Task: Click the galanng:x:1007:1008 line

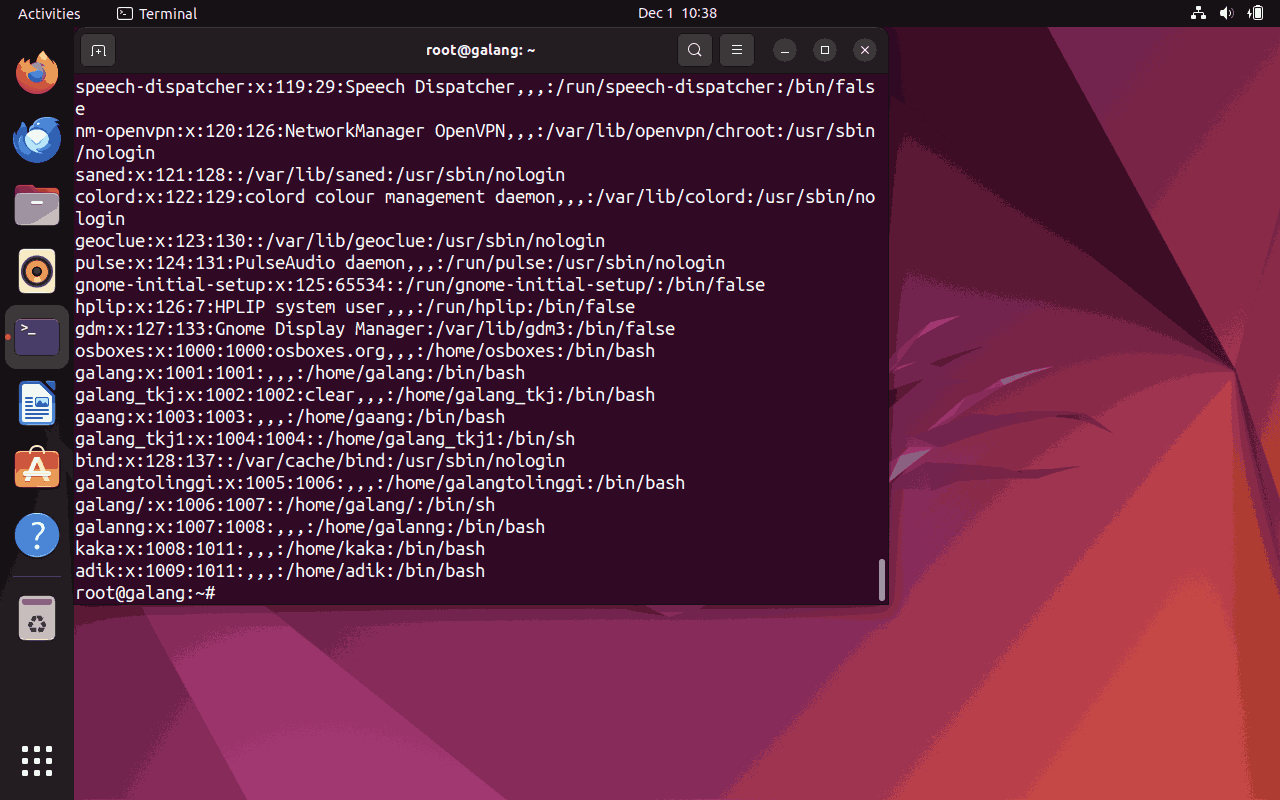Action: click(x=310, y=527)
